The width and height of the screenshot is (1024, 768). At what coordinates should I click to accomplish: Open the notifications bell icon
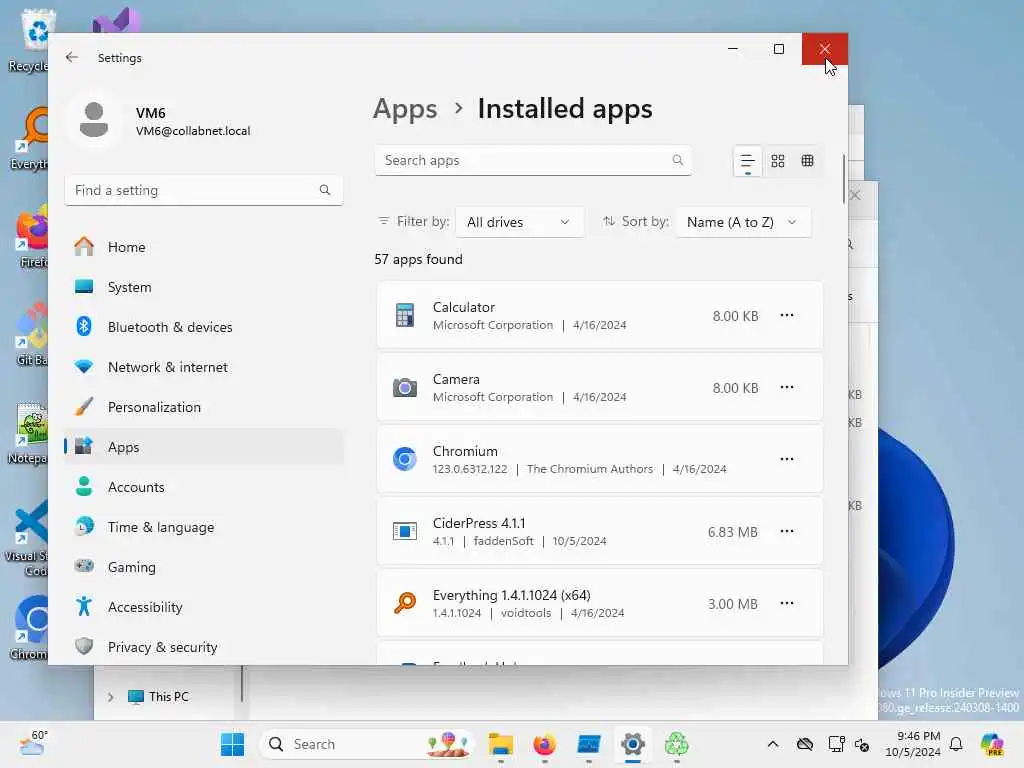pyautogui.click(x=956, y=744)
